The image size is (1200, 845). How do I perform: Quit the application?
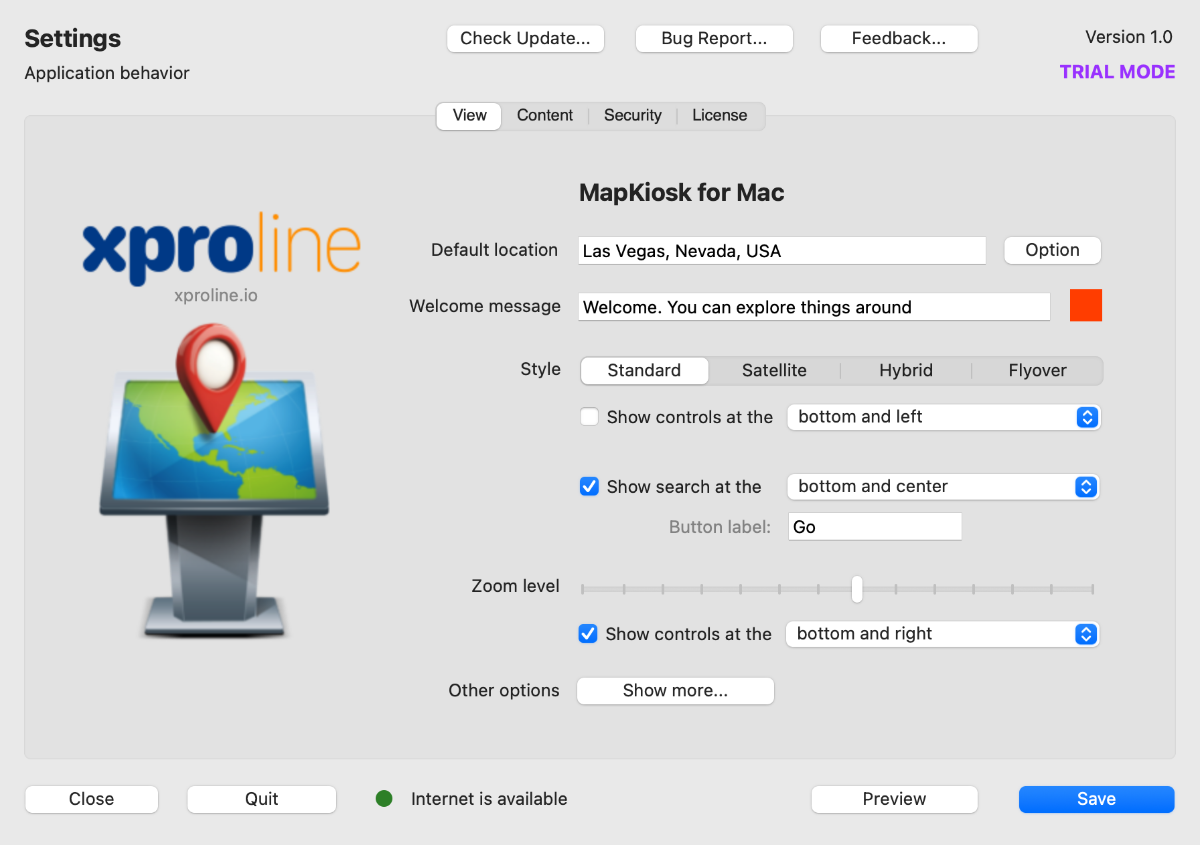[262, 799]
